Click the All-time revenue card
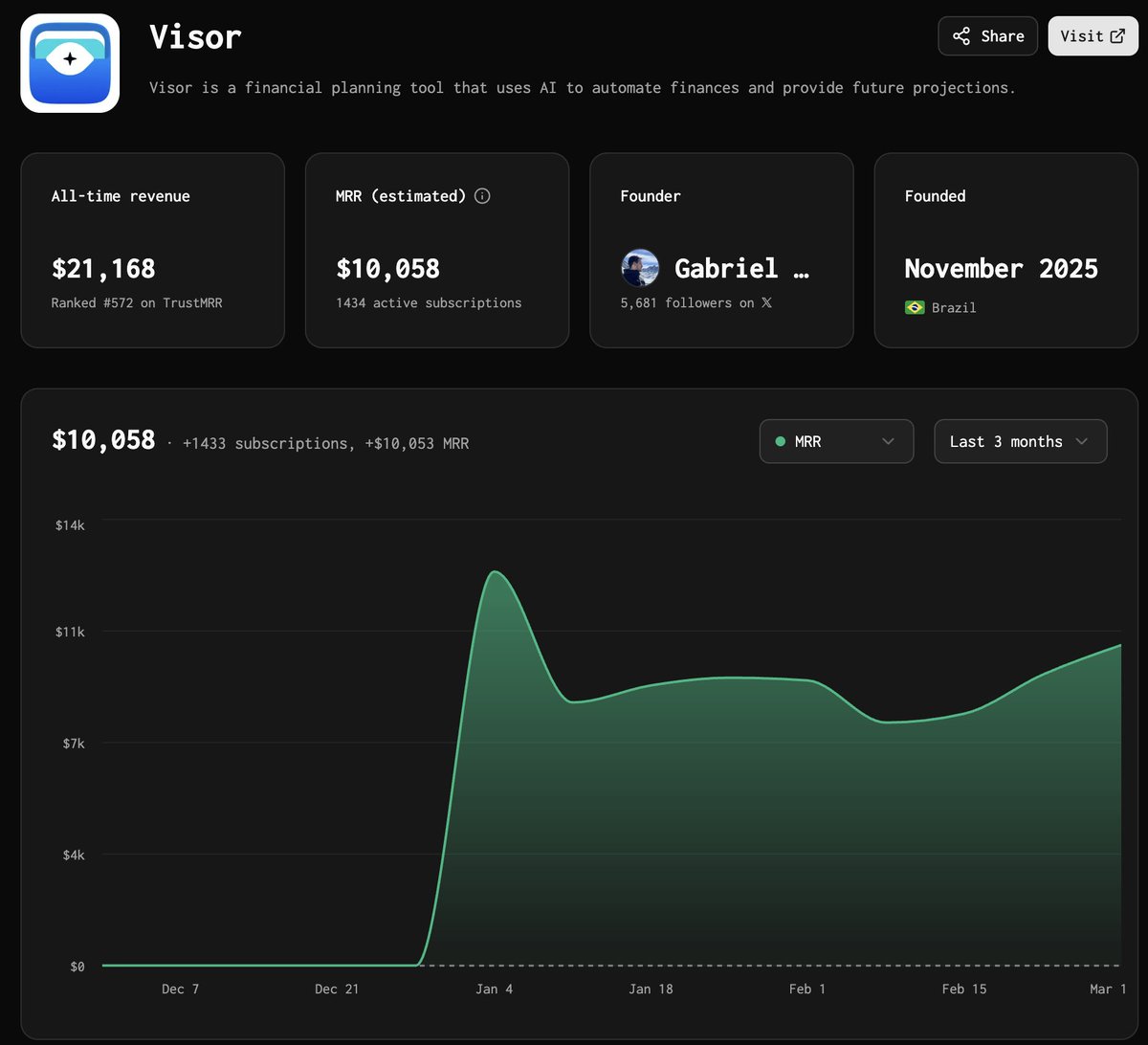This screenshot has height=1045, width=1148. (152, 250)
